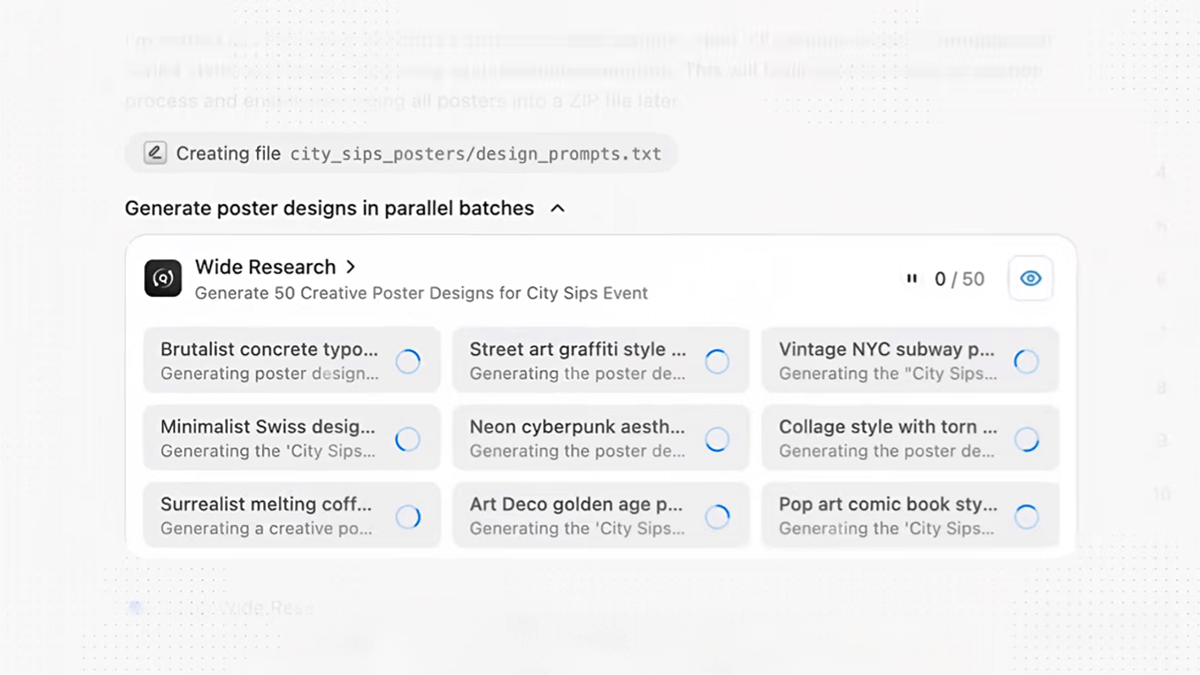Click the Generate poster designs in parallel heading
The image size is (1200, 675).
click(329, 208)
